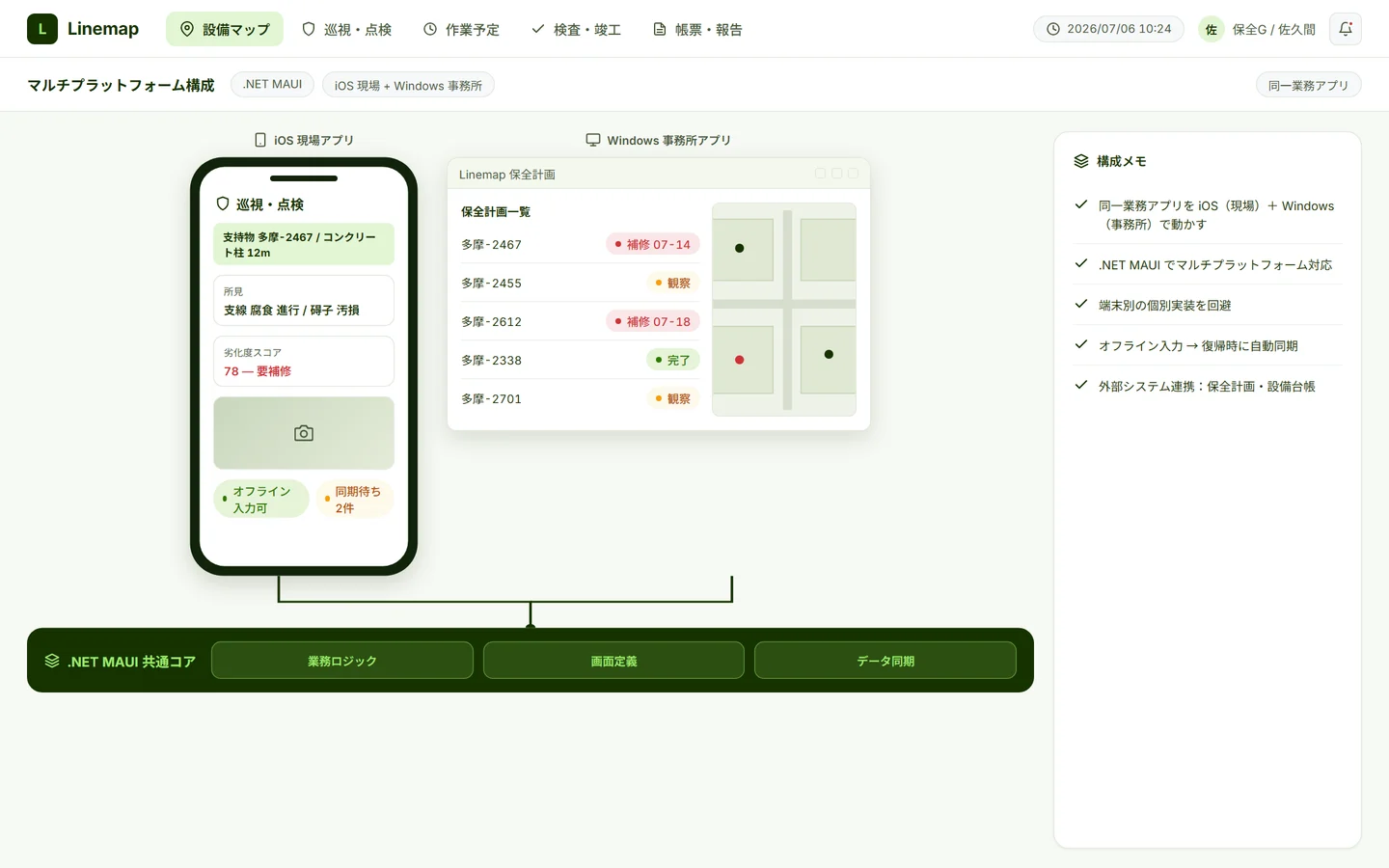The height and width of the screenshot is (868, 1389).
Task: Click the memo text 端末別の個別実装を回避
Action: click(1164, 305)
